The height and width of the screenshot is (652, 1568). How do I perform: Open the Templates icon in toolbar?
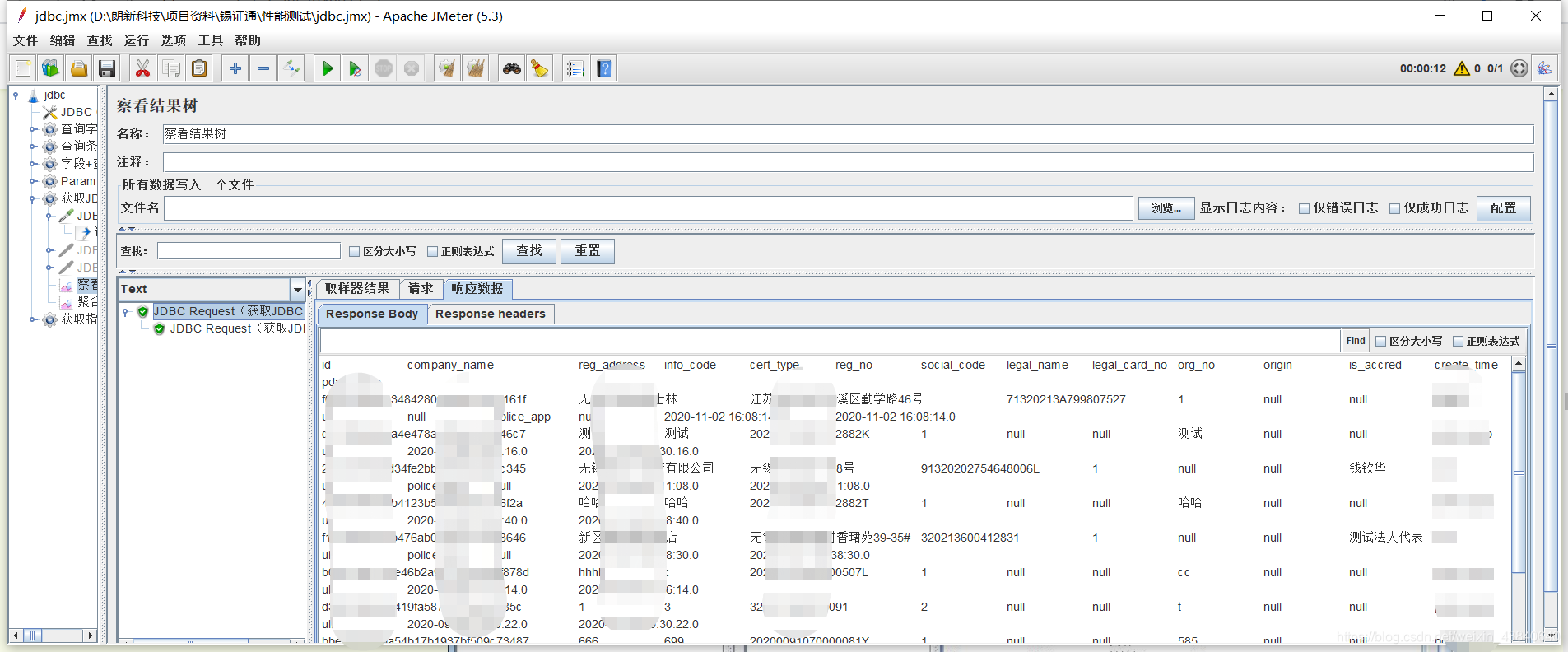click(x=51, y=68)
